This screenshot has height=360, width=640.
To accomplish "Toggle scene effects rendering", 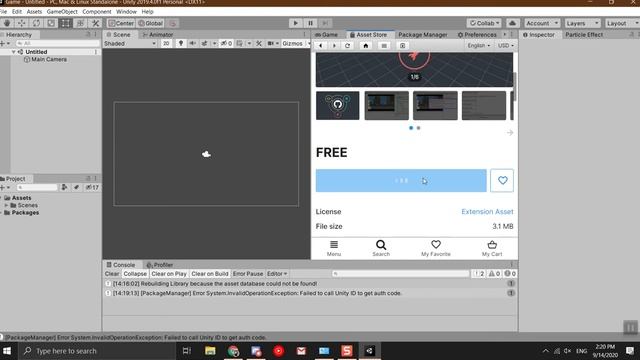I will pos(204,43).
